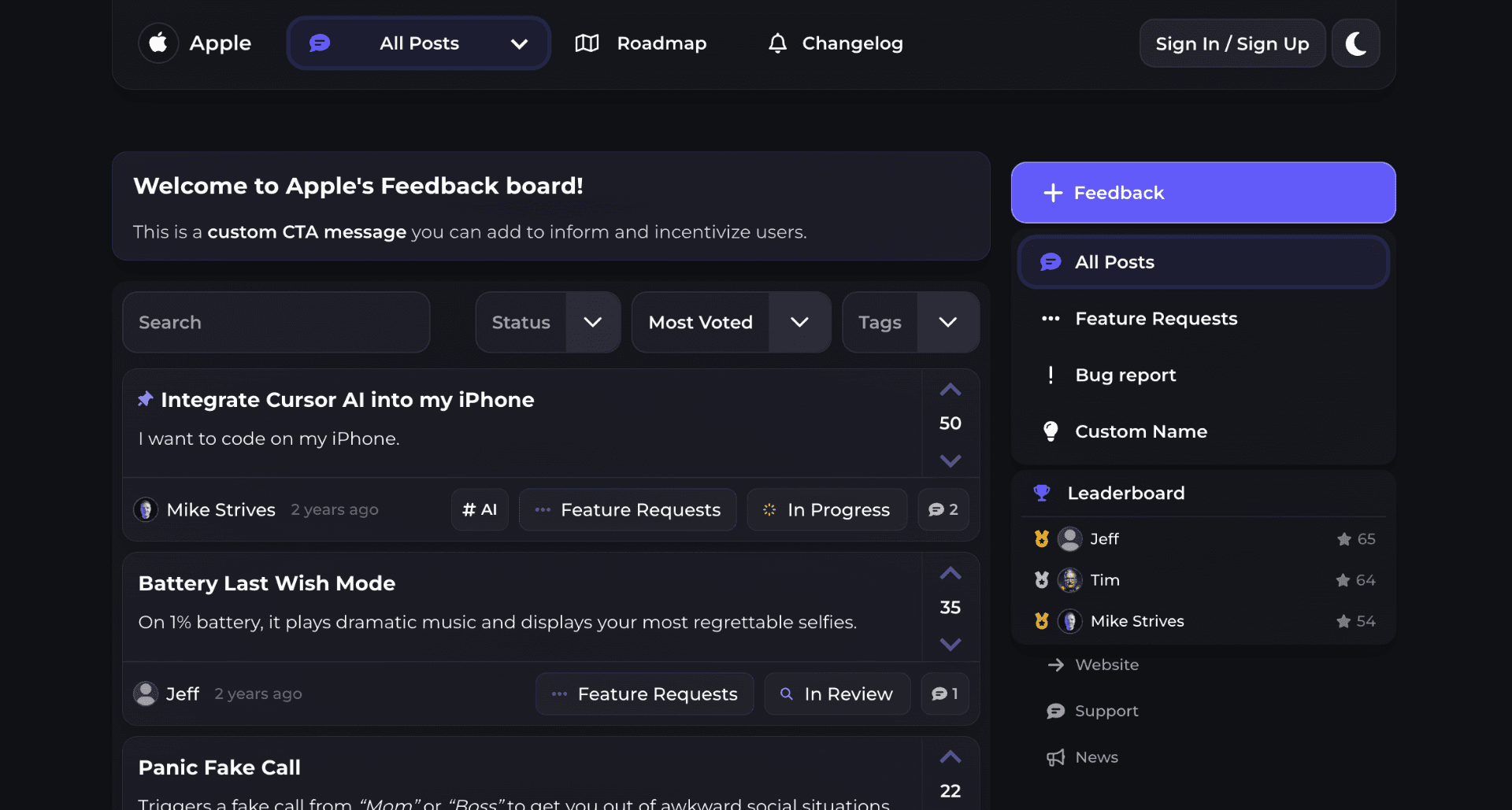Click Sign In / Sign Up button

coord(1232,43)
